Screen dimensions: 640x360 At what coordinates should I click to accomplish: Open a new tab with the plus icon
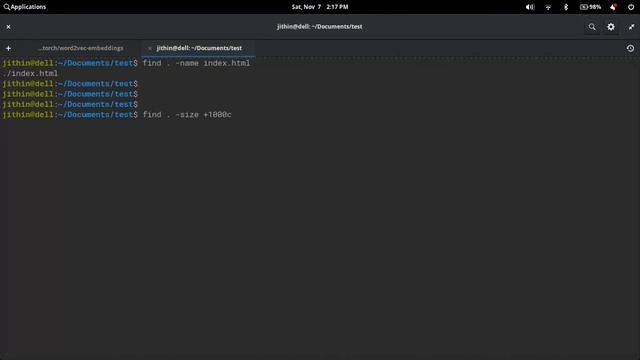tap(8, 48)
